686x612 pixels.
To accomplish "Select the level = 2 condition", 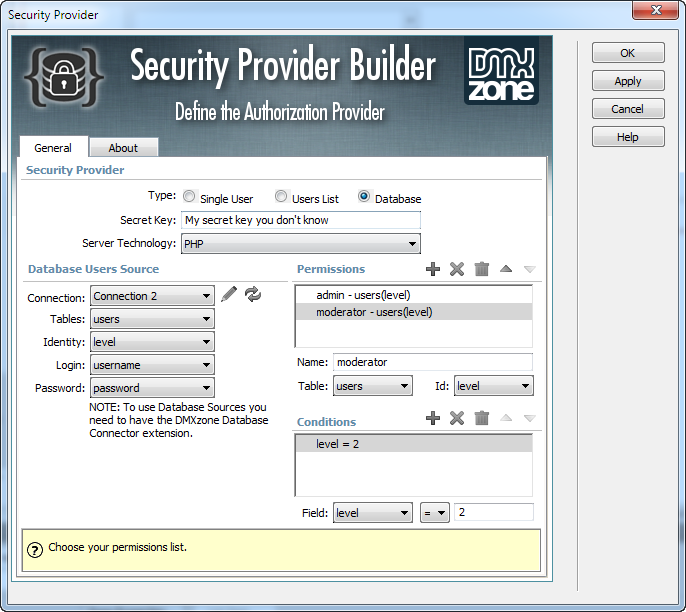I will click(414, 444).
